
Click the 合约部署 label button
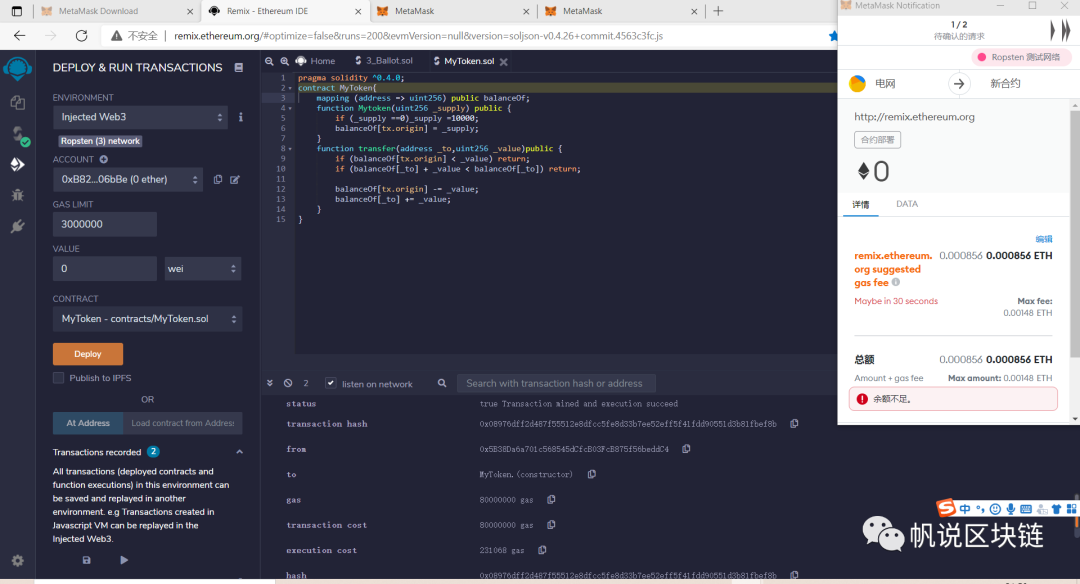click(878, 140)
